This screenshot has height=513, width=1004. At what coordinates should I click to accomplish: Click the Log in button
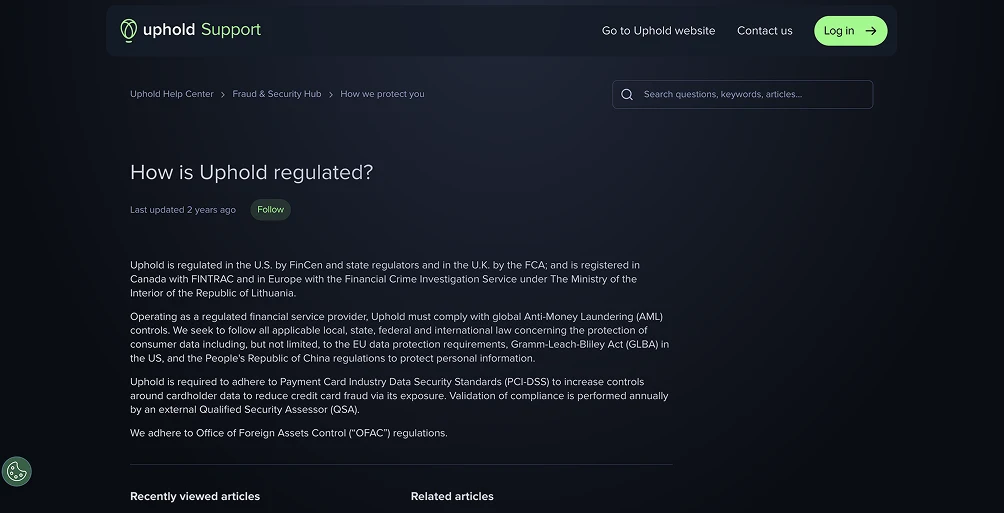[x=850, y=31]
